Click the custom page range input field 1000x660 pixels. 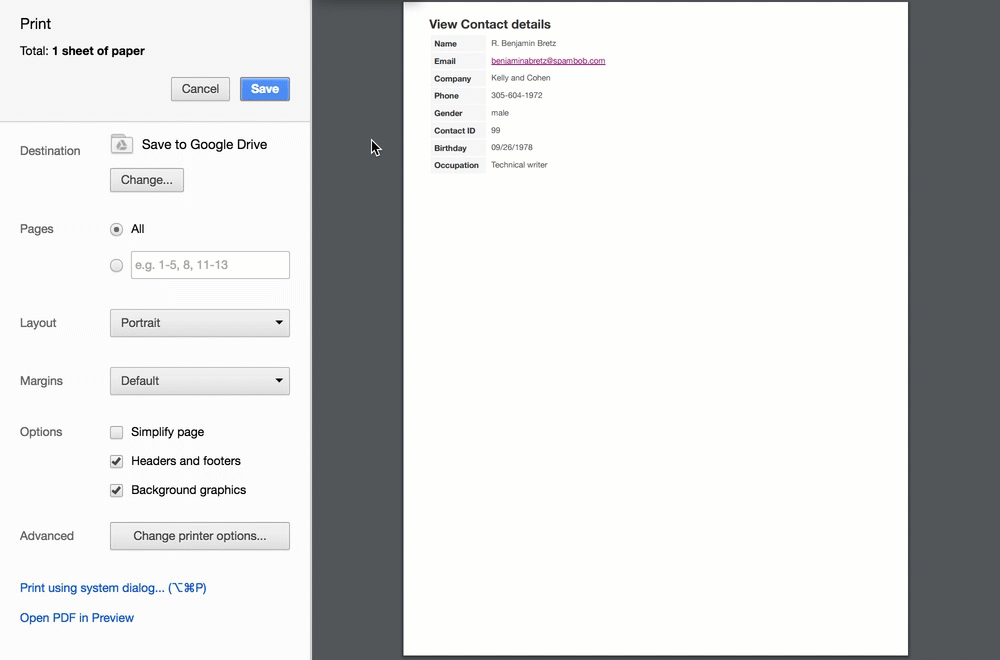[210, 265]
